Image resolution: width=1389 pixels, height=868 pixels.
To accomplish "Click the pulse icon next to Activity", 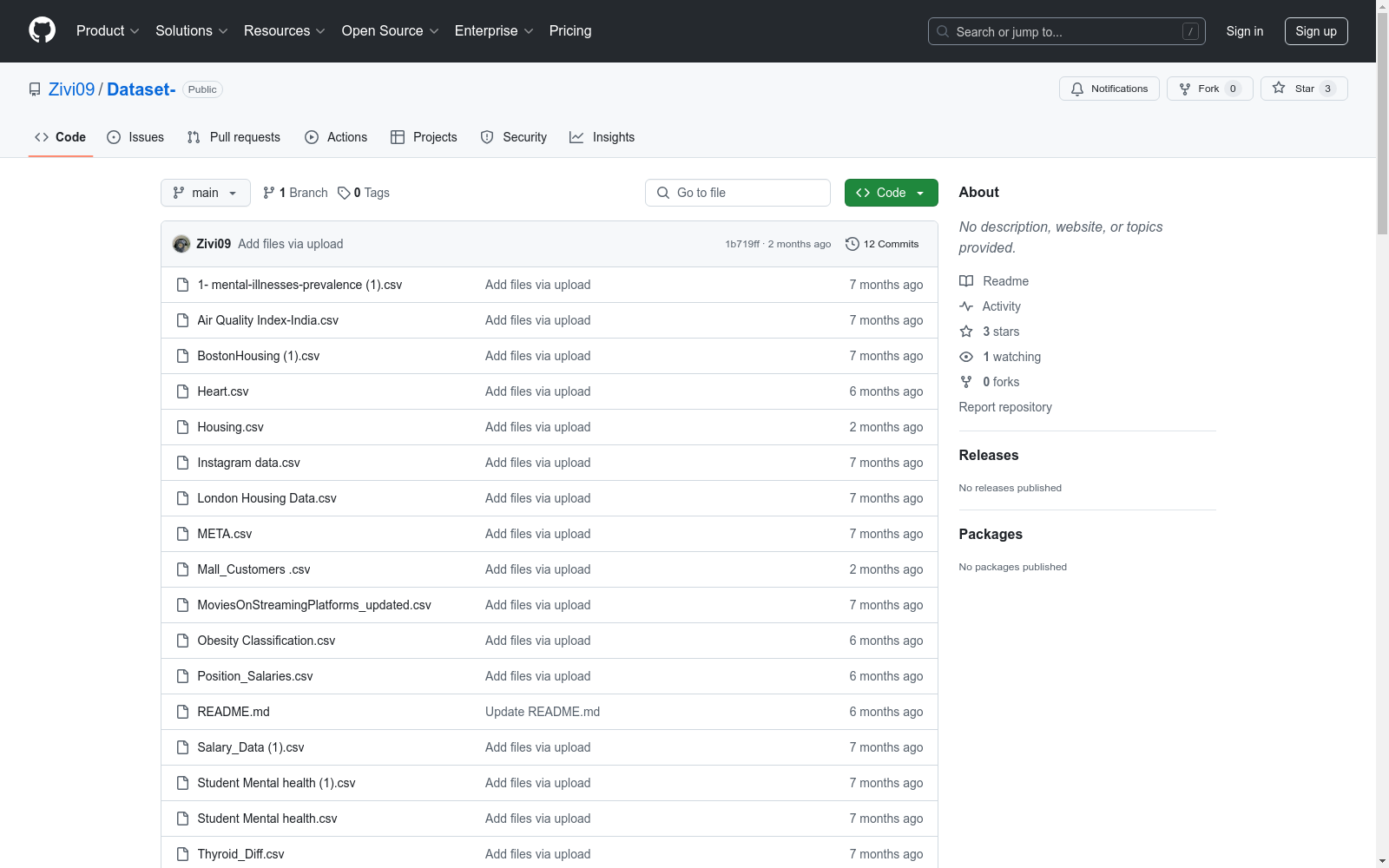I will tap(966, 306).
